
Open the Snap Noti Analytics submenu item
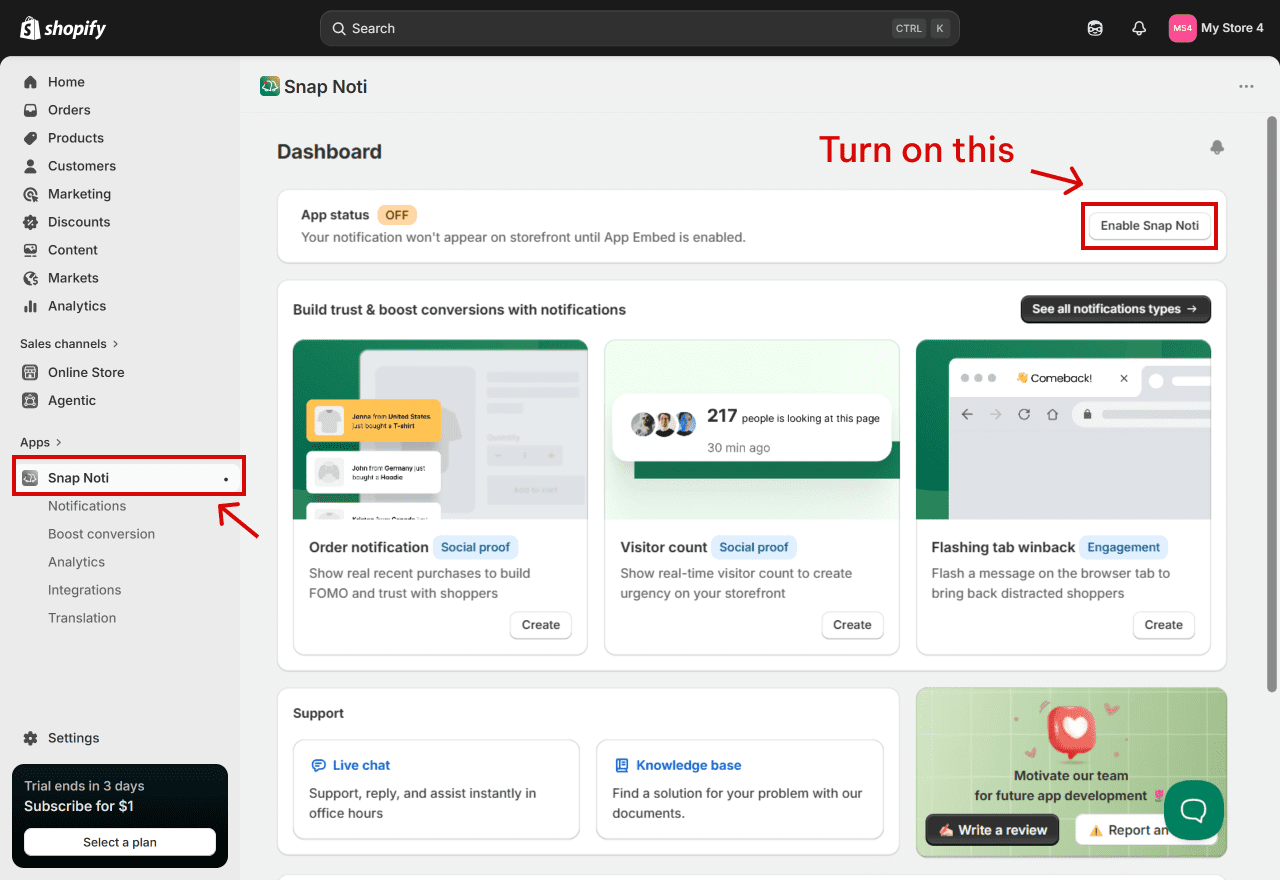coord(76,562)
